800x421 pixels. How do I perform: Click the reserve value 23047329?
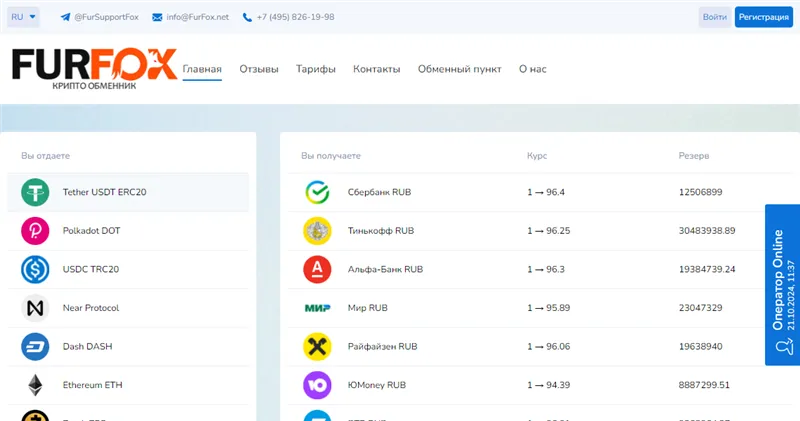pyautogui.click(x=701, y=308)
